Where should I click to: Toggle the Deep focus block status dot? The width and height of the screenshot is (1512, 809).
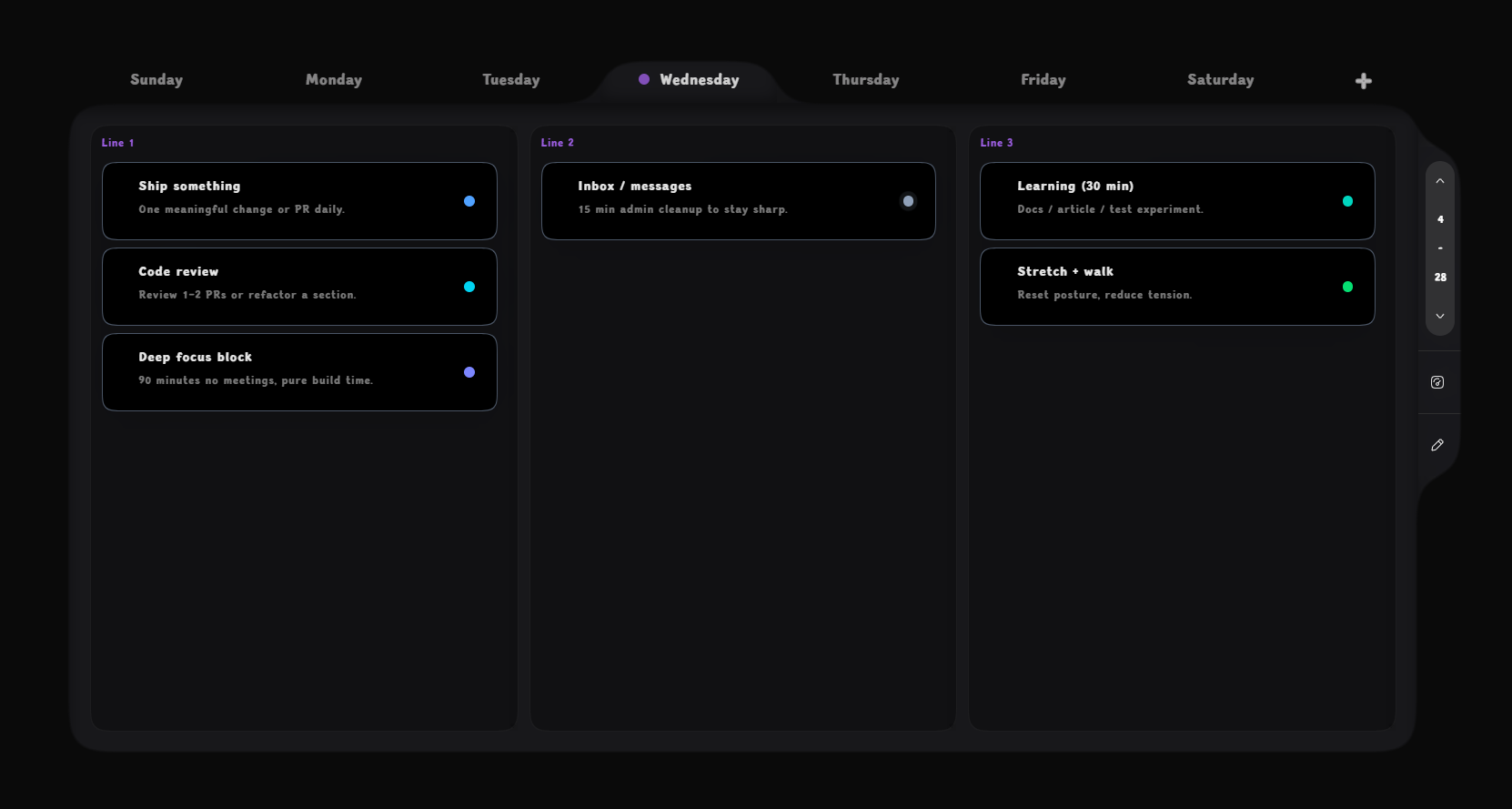(469, 372)
